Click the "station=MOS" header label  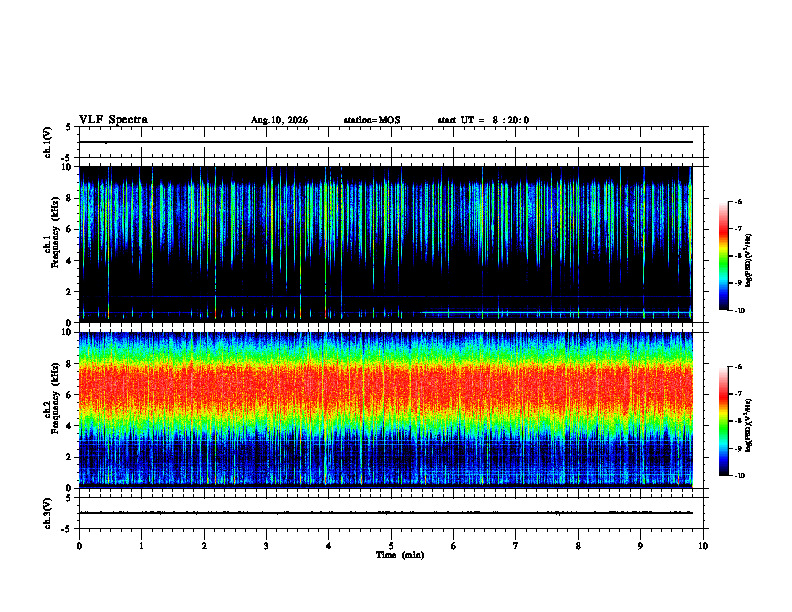(372, 120)
